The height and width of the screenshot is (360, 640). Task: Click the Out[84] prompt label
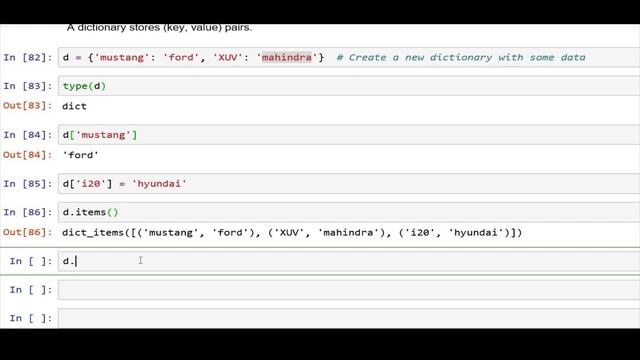(28, 155)
